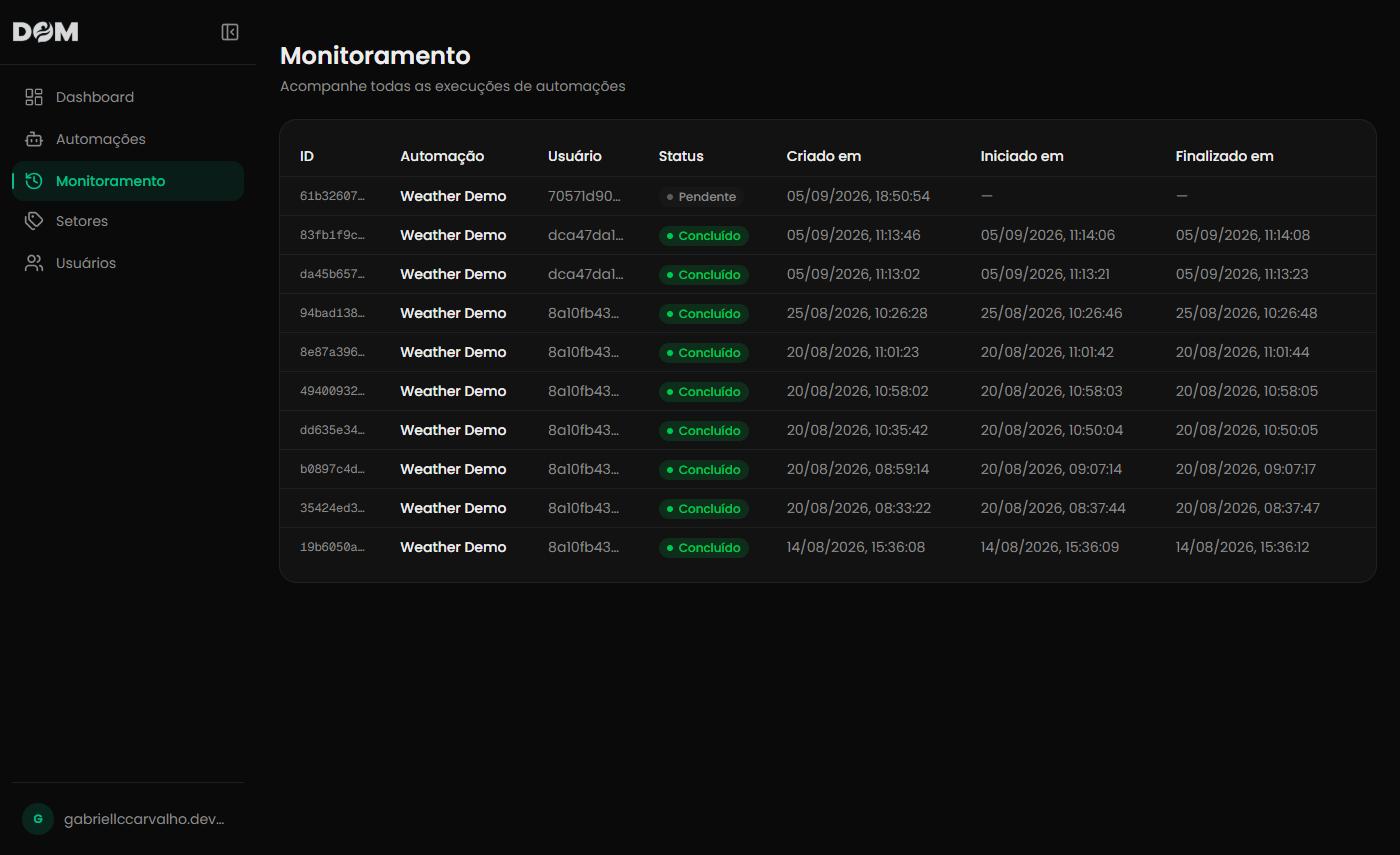
Task: Click execution ID da45b657
Action: (x=332, y=274)
